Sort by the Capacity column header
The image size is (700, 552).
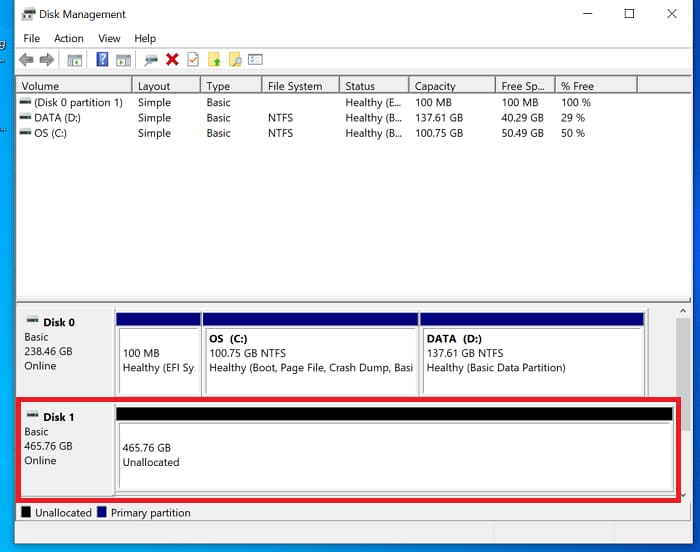[435, 86]
